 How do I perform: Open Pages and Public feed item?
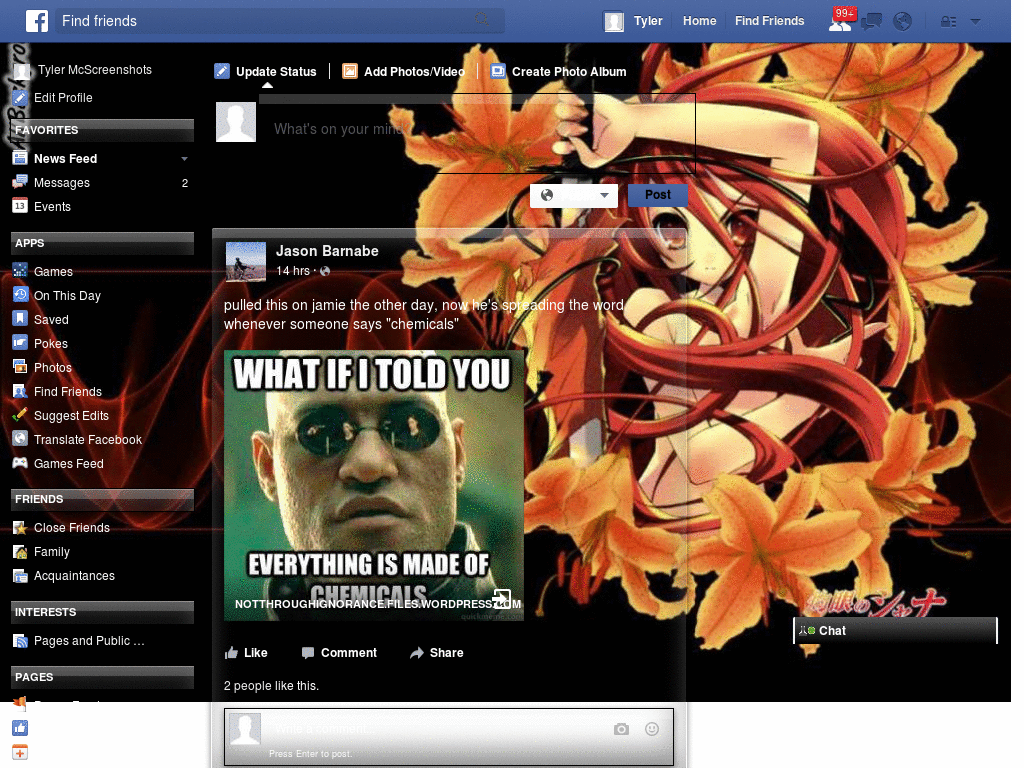pyautogui.click(x=89, y=641)
